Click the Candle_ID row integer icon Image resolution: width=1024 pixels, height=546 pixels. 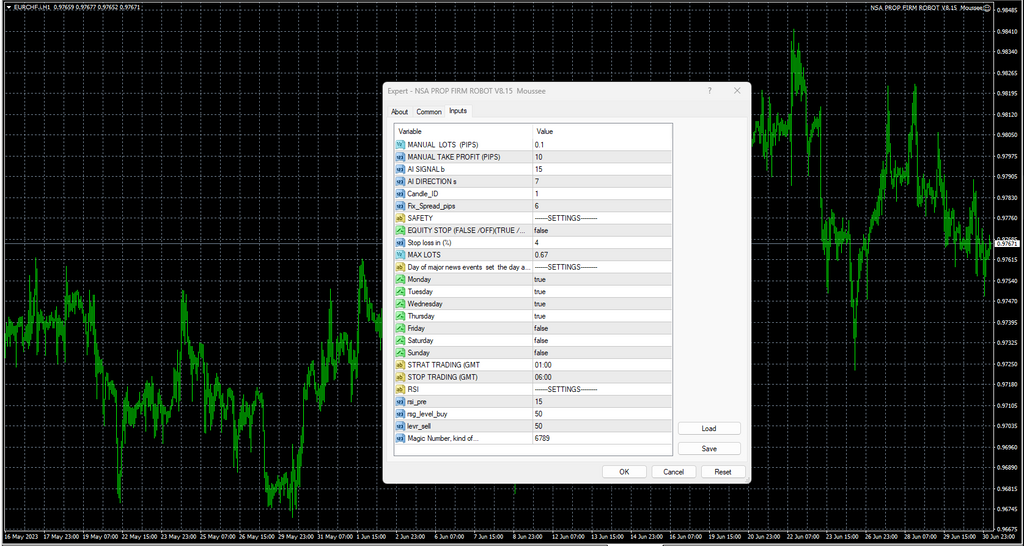(x=400, y=193)
